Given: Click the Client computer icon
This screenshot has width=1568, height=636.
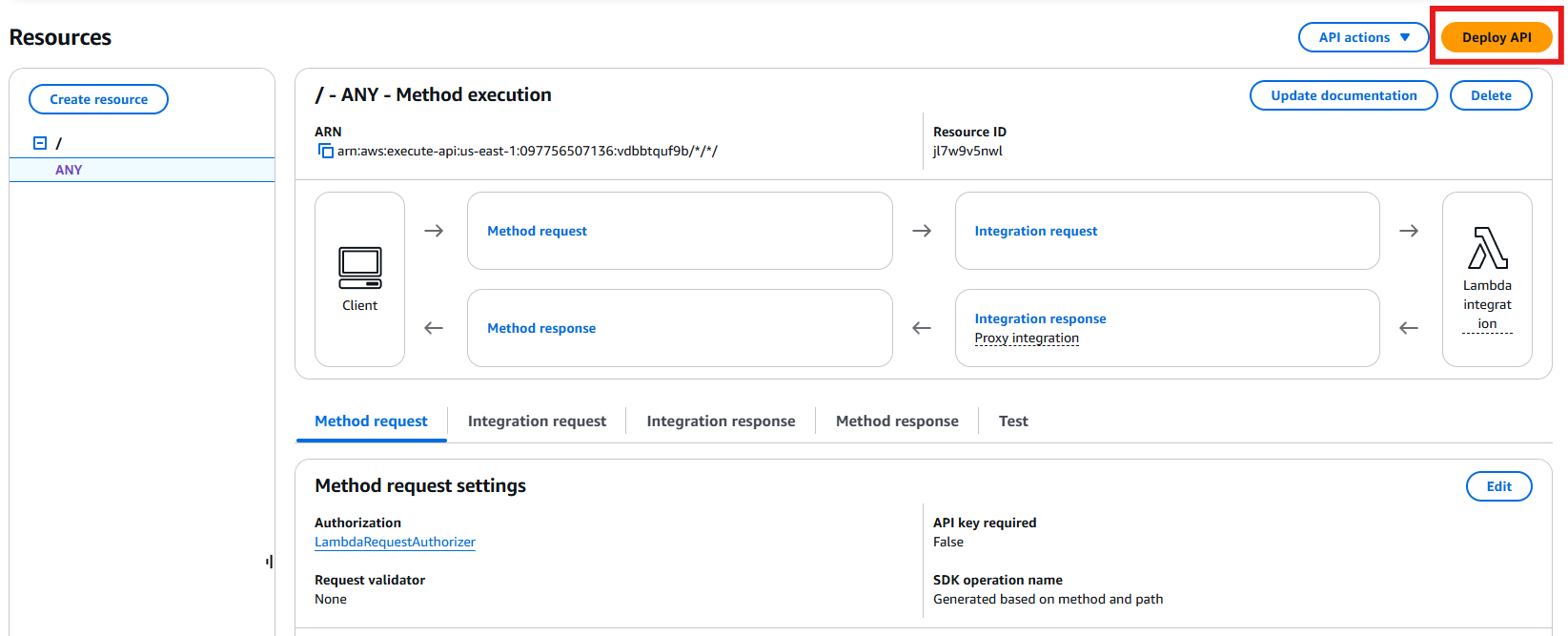Looking at the screenshot, I should point(359,268).
